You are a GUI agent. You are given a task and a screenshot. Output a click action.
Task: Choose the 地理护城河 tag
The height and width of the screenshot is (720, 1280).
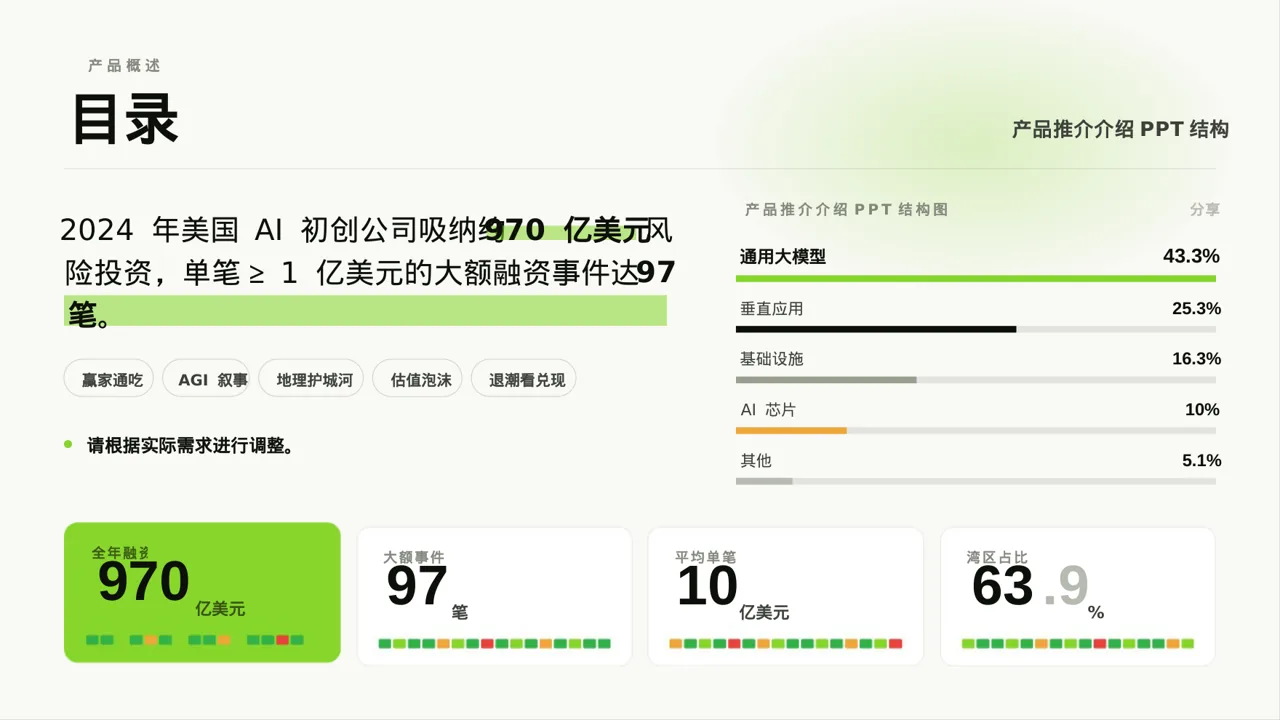tap(311, 379)
